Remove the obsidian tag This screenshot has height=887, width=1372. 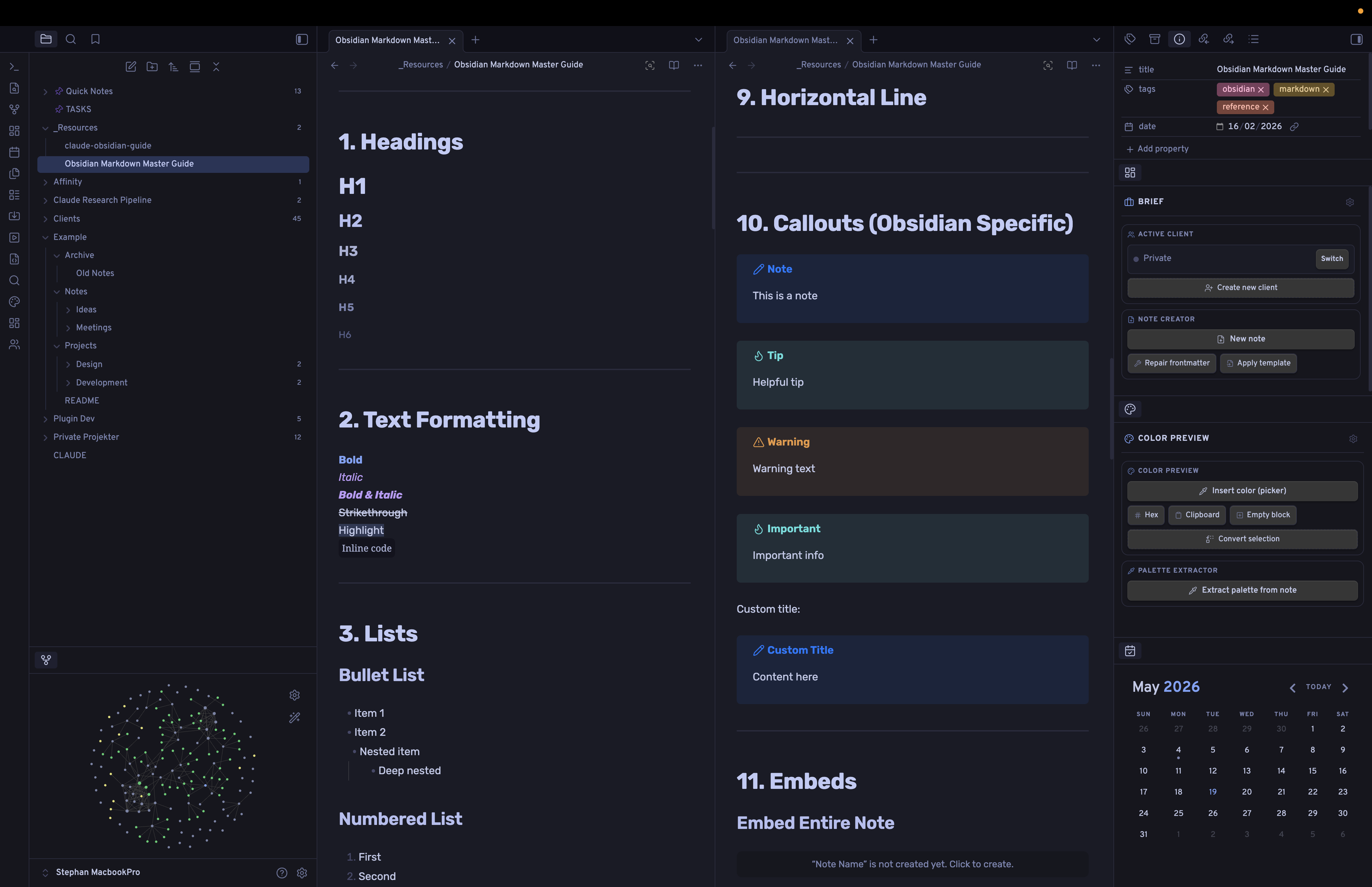[1261, 90]
